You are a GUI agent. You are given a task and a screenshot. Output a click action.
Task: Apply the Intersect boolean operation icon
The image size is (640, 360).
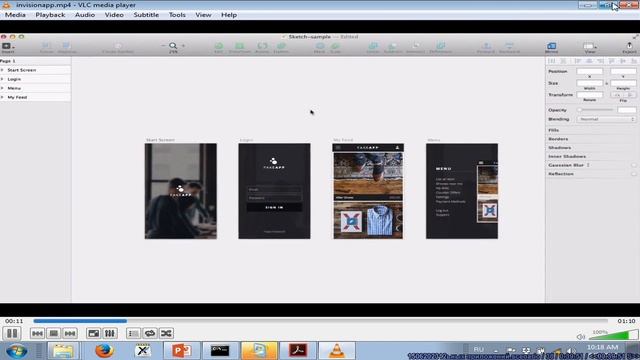(416, 46)
